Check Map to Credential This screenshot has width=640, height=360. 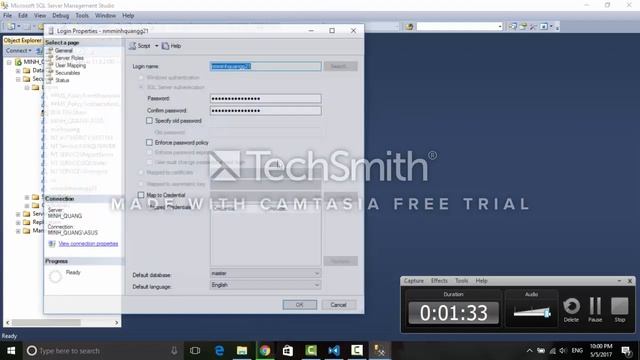pyautogui.click(x=141, y=195)
